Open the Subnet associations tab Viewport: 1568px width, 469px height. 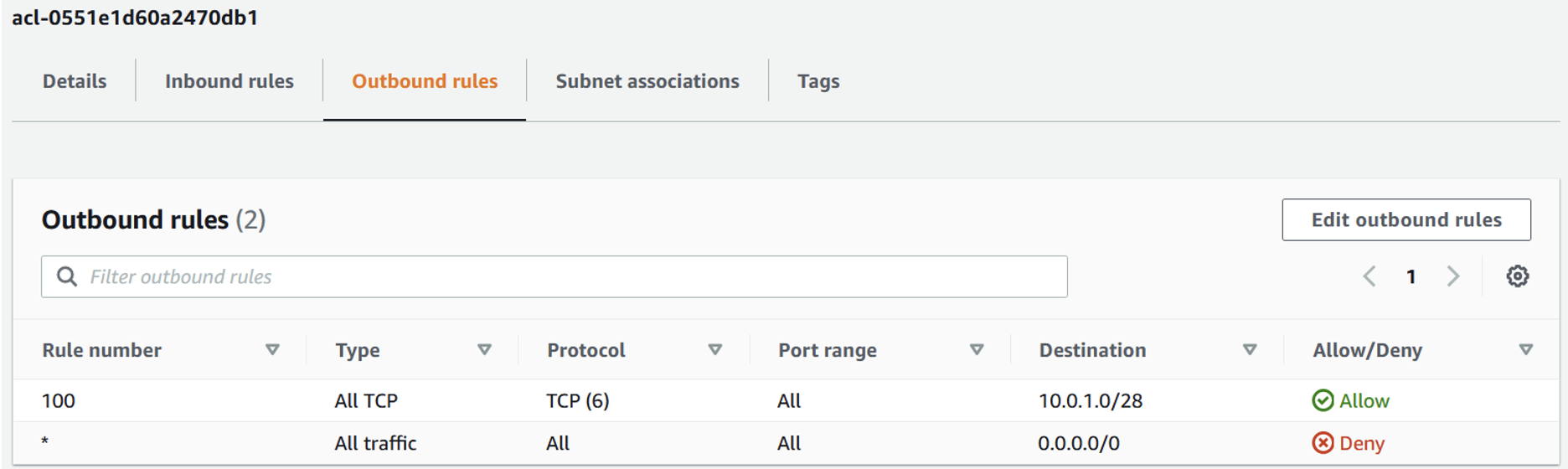(647, 81)
